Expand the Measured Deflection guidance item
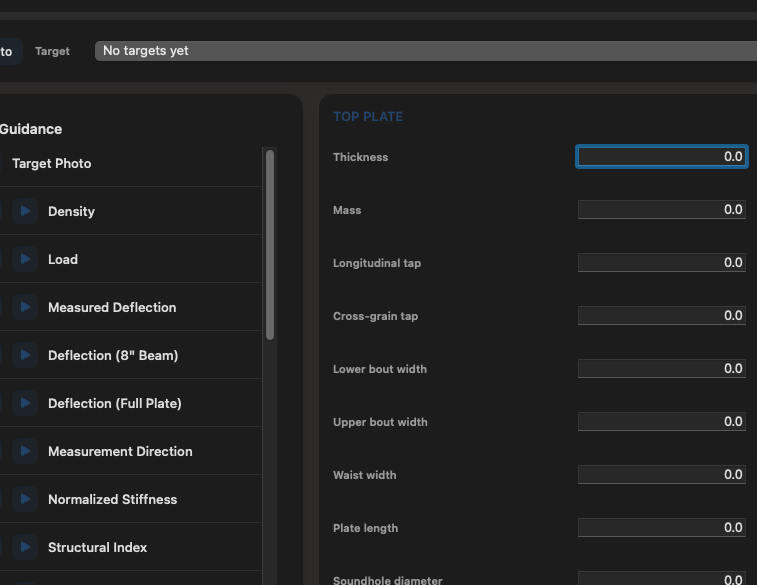This screenshot has height=585, width=757. [25, 307]
